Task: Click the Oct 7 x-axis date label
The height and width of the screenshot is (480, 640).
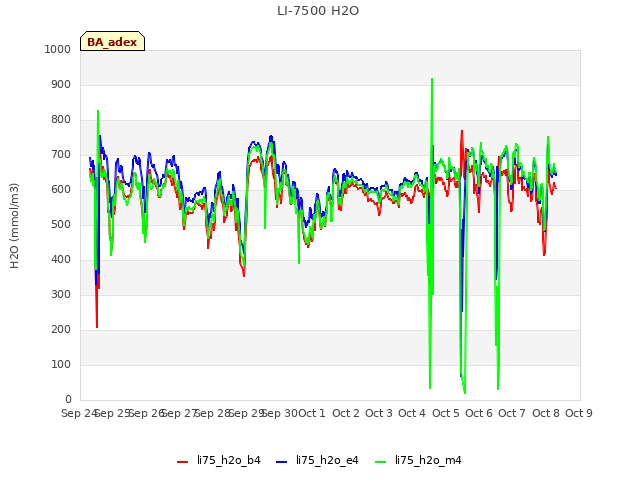Action: tap(512, 413)
